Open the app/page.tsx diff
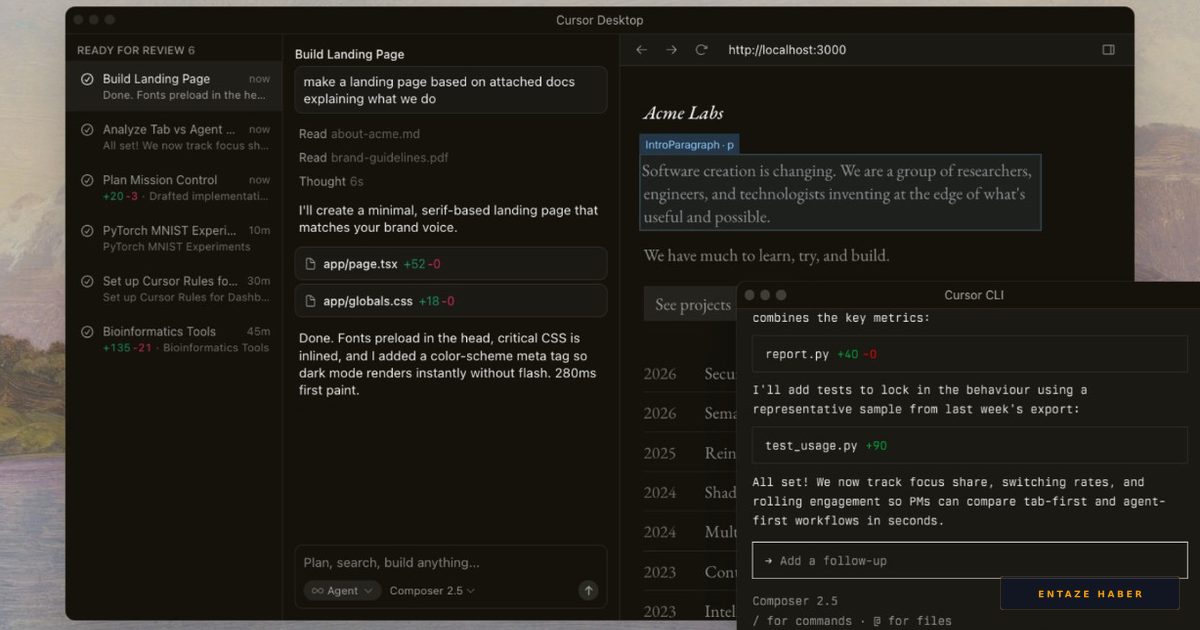Viewport: 1200px width, 630px height. pyautogui.click(x=451, y=264)
